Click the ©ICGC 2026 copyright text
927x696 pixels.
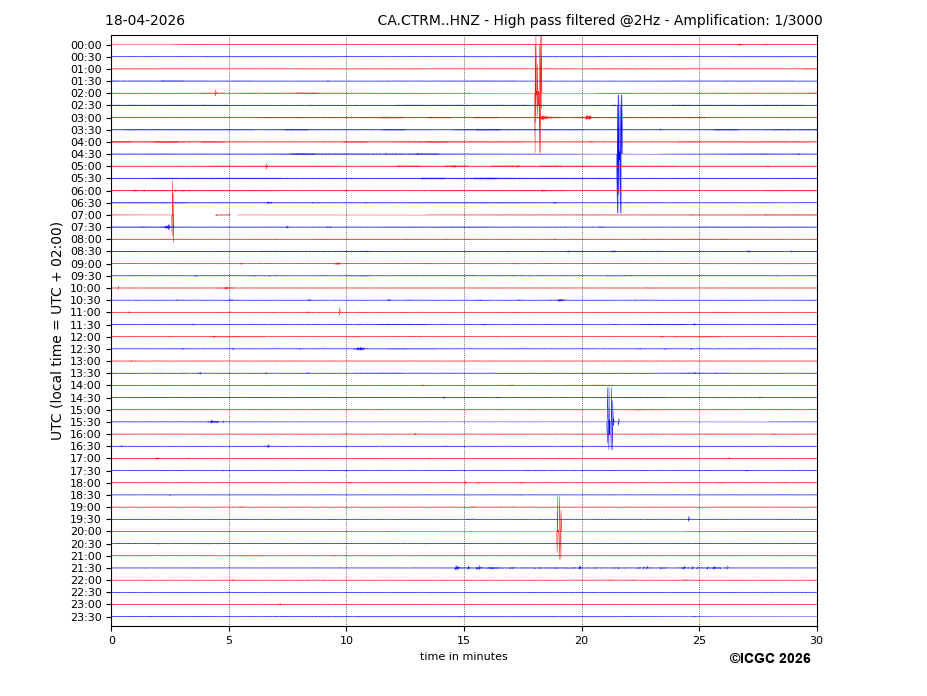point(769,659)
